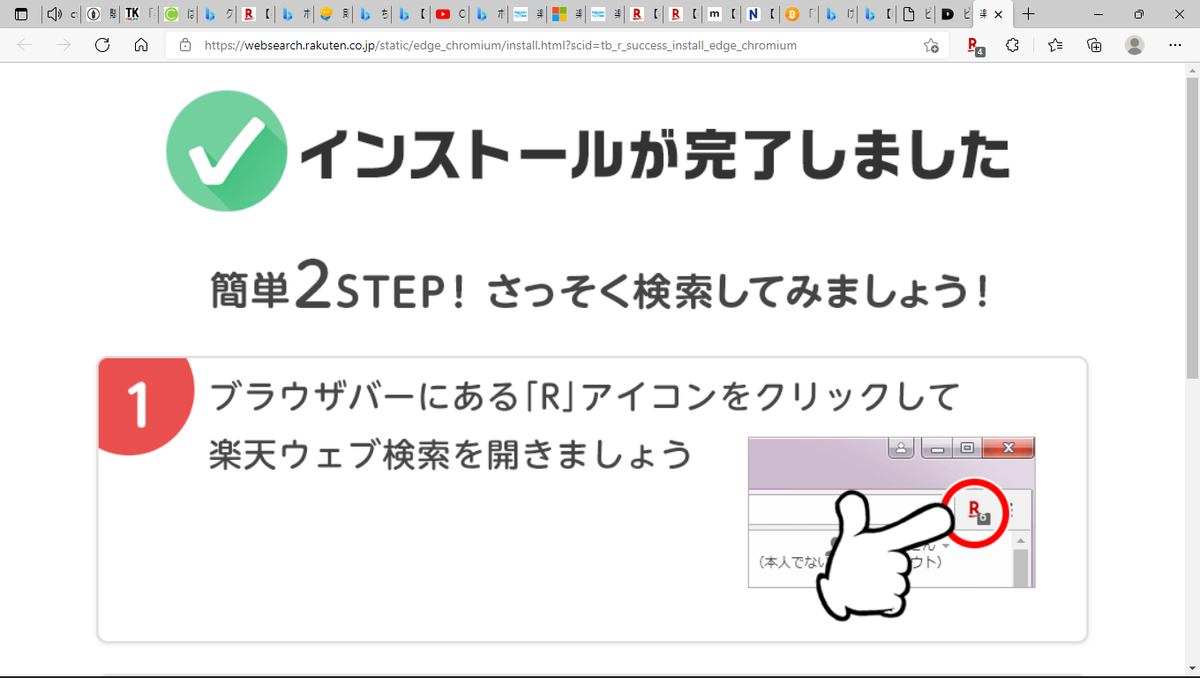The width and height of the screenshot is (1200, 678).
Task: Switch to the tab playing audio
Action: coord(61,15)
